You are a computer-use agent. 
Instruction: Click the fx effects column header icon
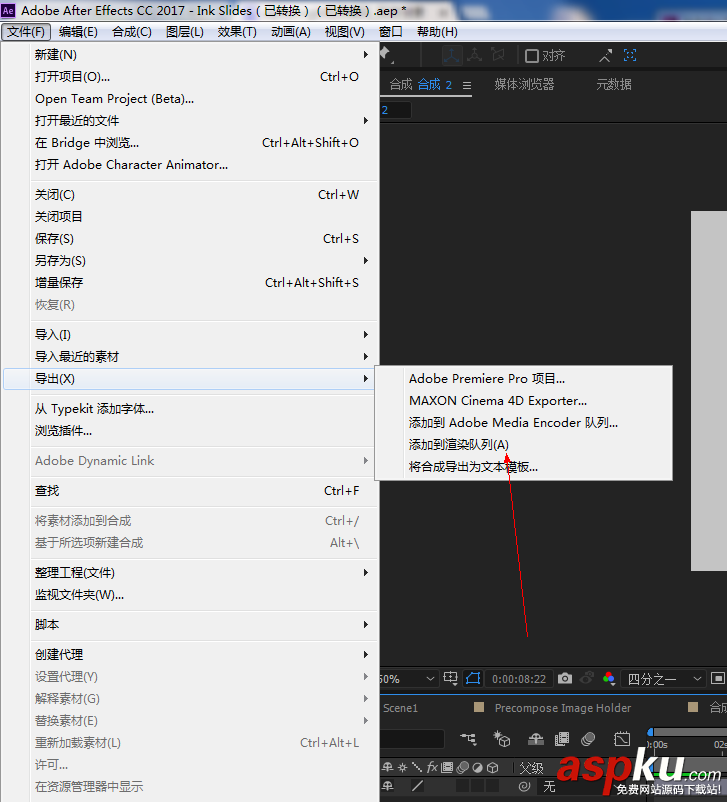pyautogui.click(x=432, y=767)
